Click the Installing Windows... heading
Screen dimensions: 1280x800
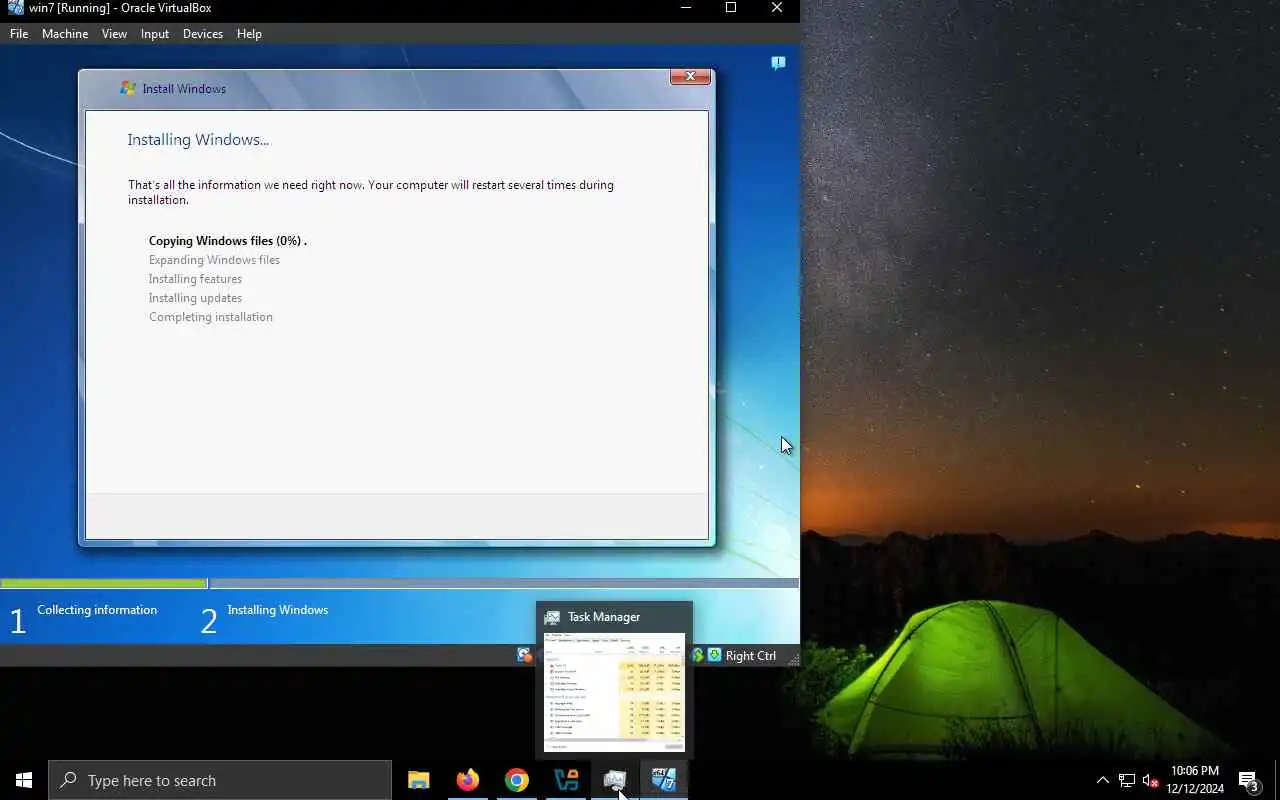click(198, 140)
